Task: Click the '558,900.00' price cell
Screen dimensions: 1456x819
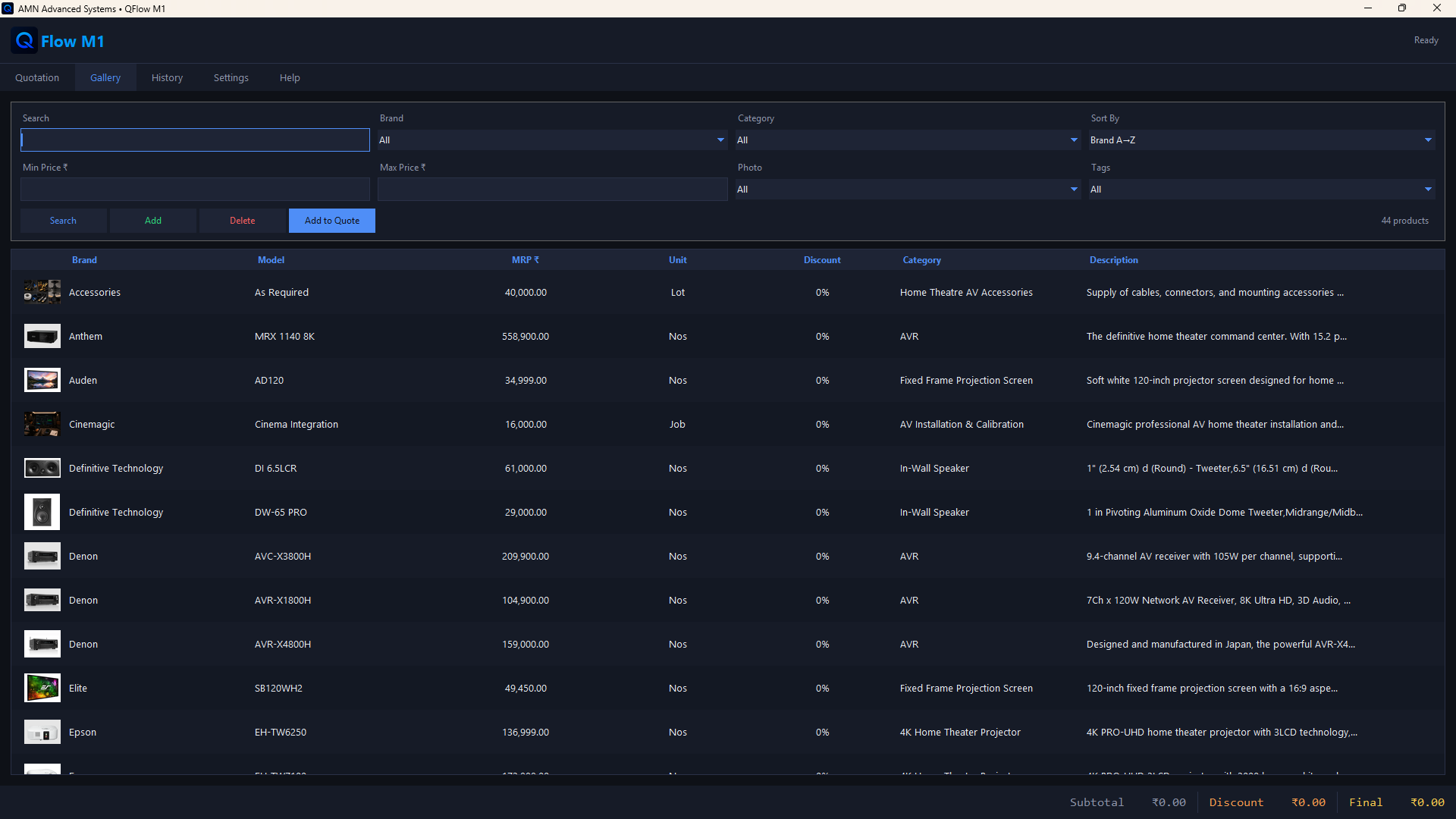Action: 526,336
